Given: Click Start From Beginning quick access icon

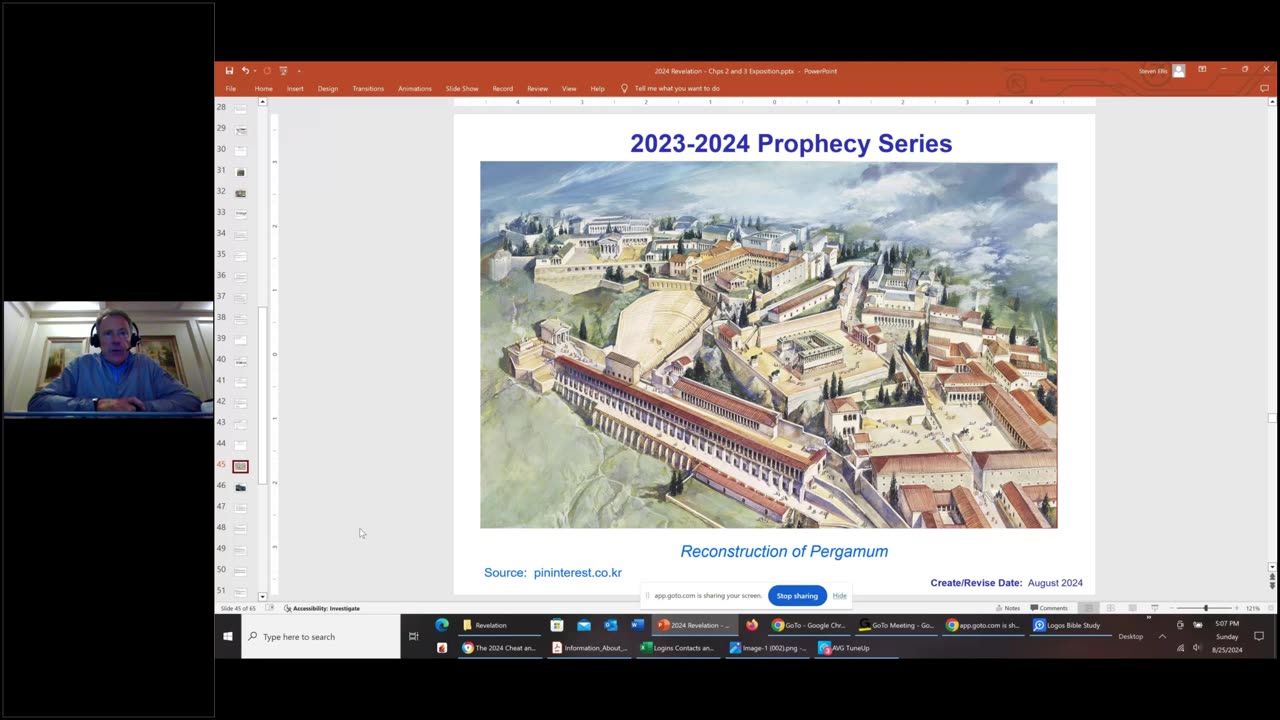Looking at the screenshot, I should 284,71.
